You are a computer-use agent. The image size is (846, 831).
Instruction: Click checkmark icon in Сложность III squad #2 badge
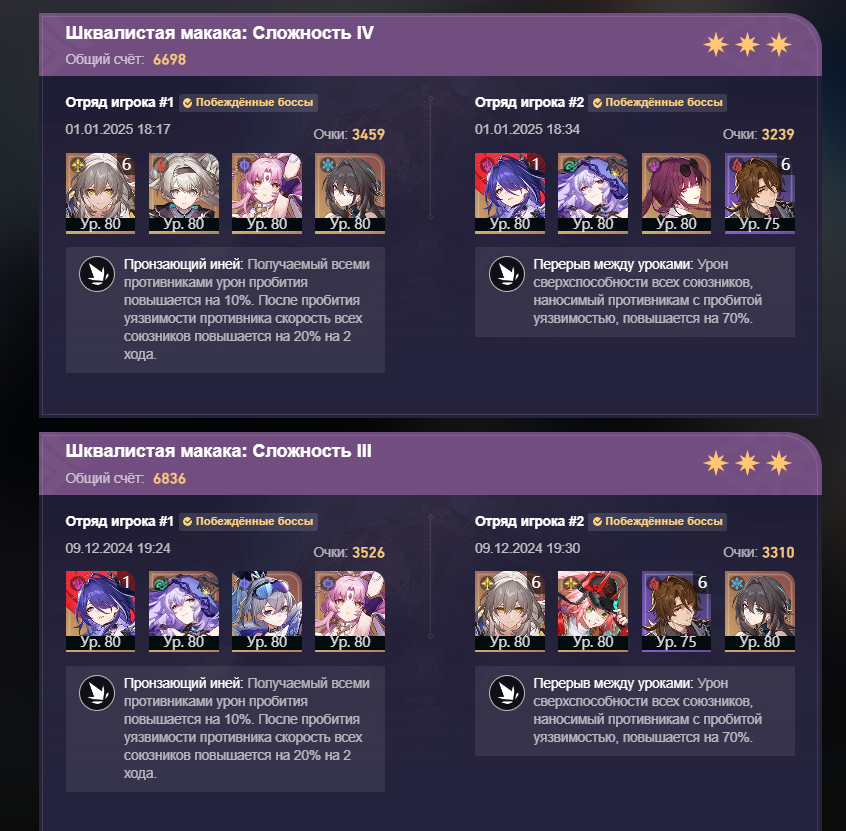coord(597,522)
